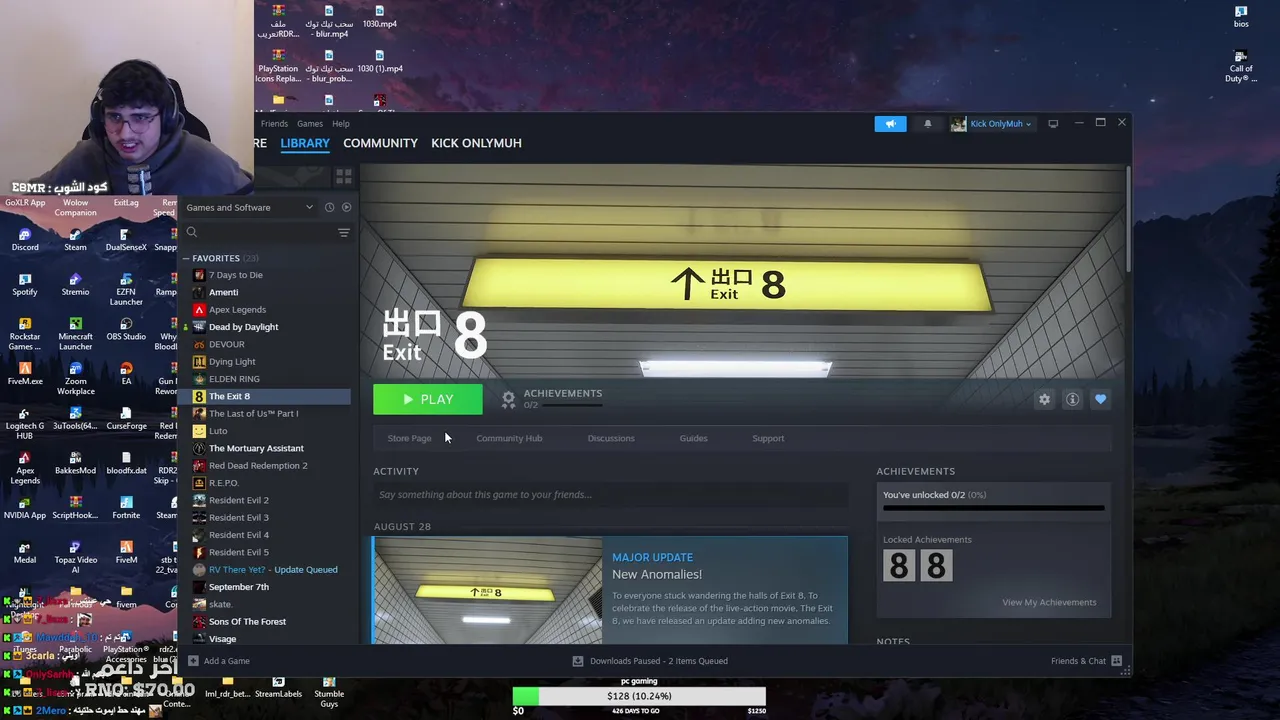Viewport: 1280px width, 720px height.
Task: Select Resident Evil 4 entry
Action: pos(238,535)
